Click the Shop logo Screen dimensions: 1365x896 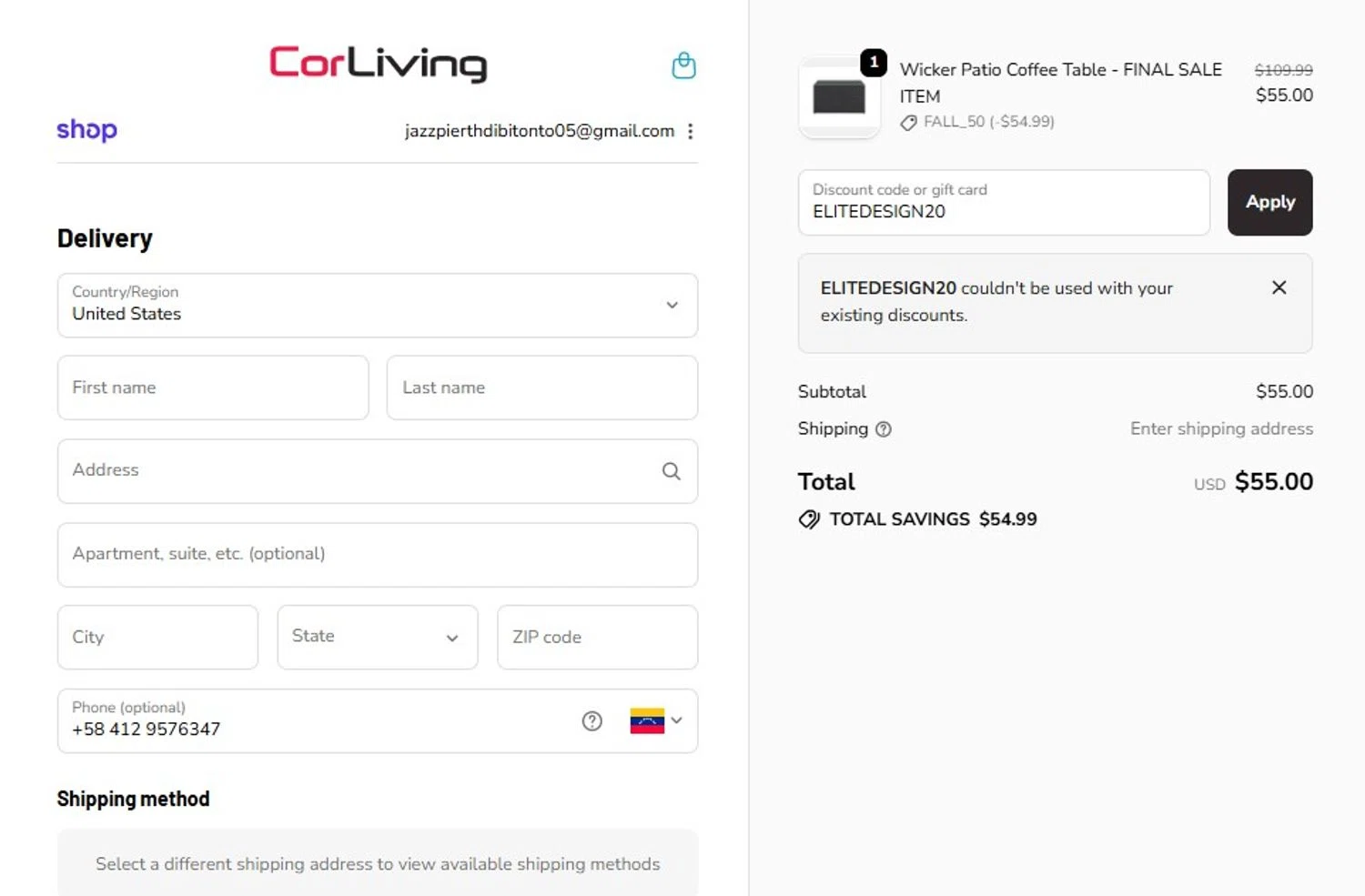(x=87, y=130)
